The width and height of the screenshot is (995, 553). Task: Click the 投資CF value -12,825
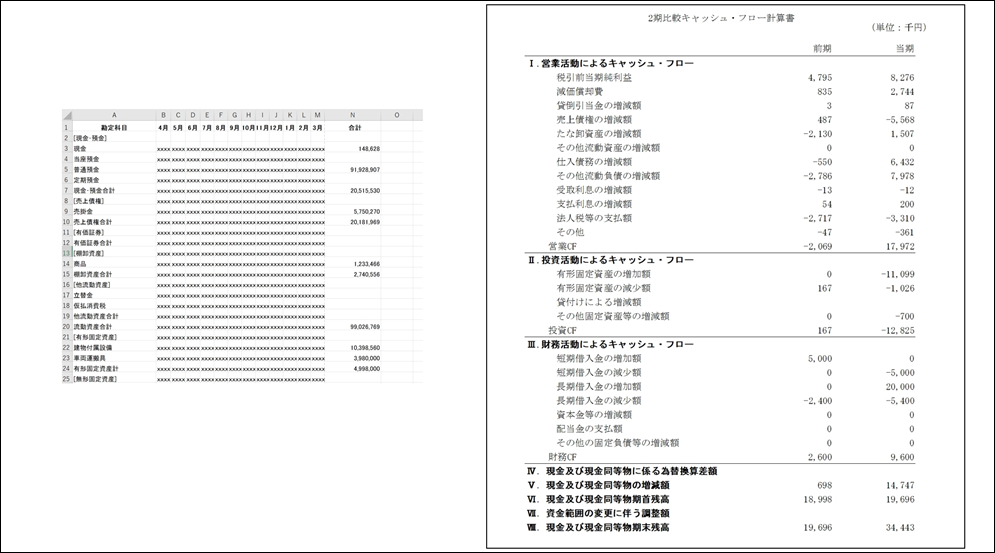click(898, 330)
